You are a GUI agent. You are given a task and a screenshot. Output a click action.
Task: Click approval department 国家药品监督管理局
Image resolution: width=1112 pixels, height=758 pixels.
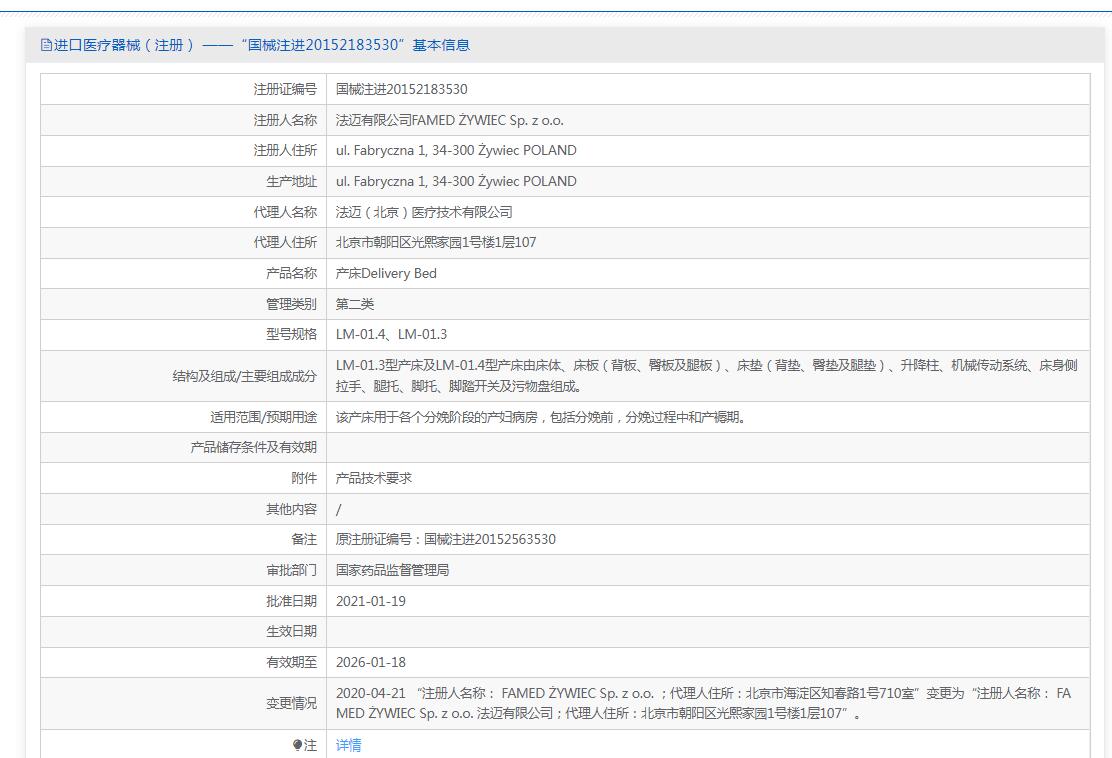[x=392, y=570]
